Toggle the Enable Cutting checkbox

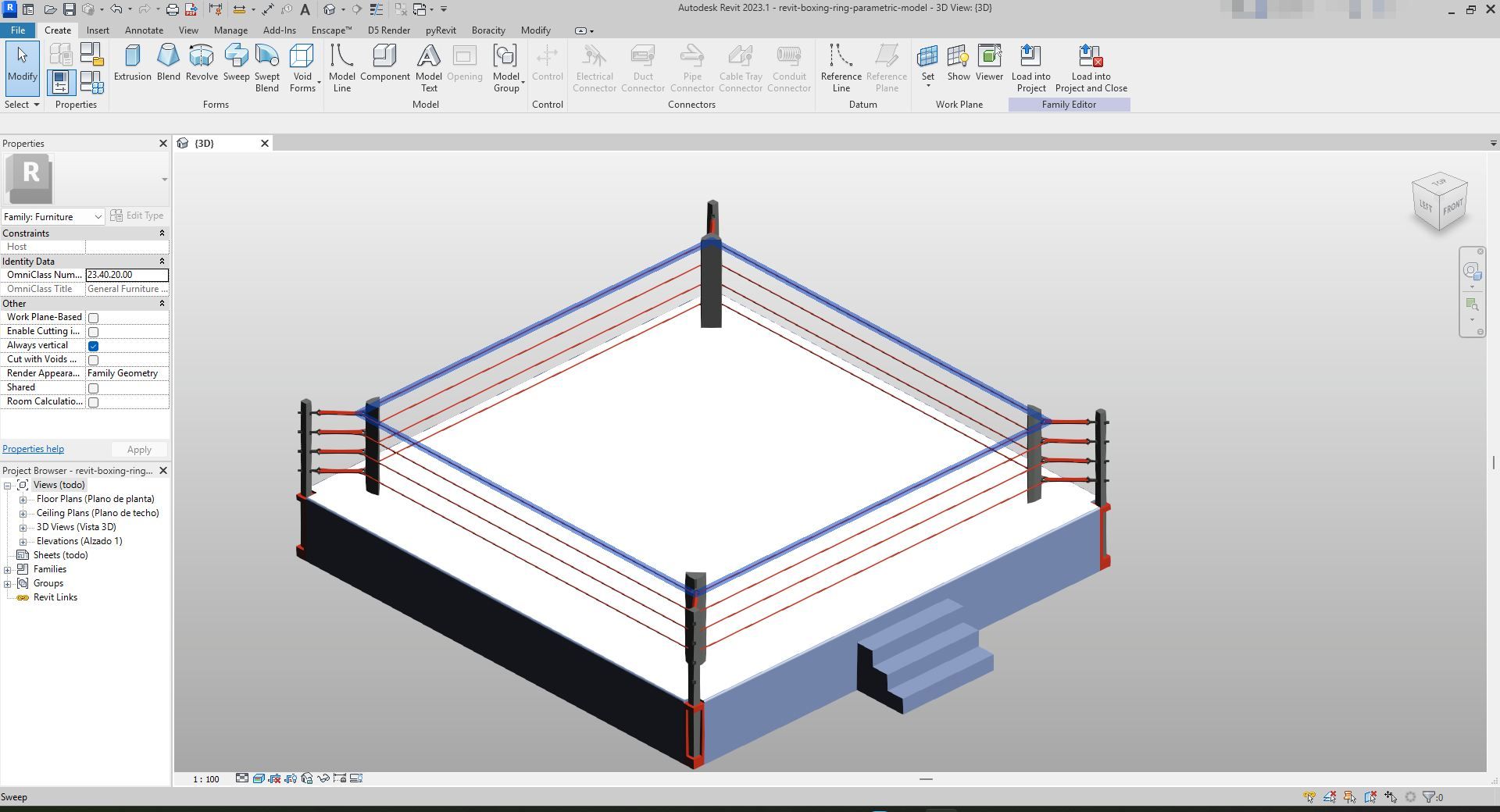tap(94, 332)
